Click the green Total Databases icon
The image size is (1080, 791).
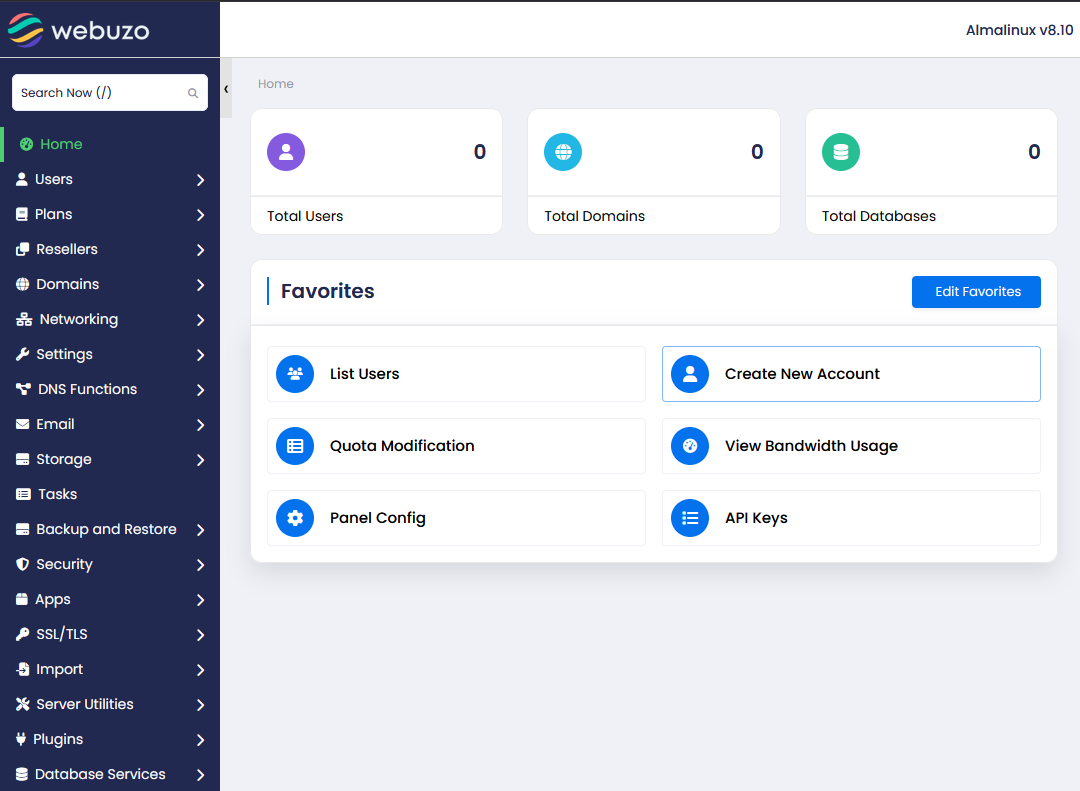(841, 152)
